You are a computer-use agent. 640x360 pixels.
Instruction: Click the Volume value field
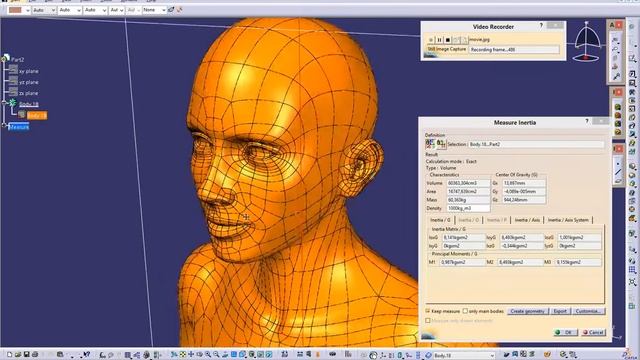click(x=468, y=183)
